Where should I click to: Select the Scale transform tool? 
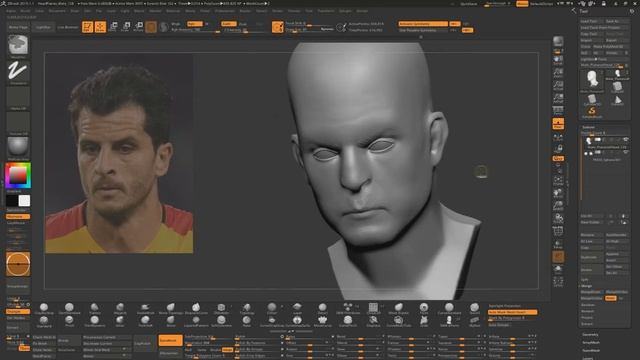126,27
